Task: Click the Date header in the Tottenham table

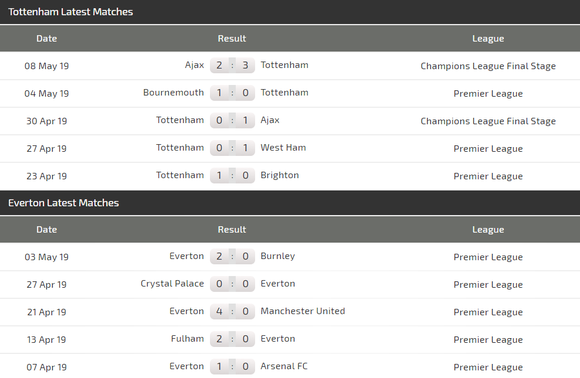Action: tap(47, 38)
